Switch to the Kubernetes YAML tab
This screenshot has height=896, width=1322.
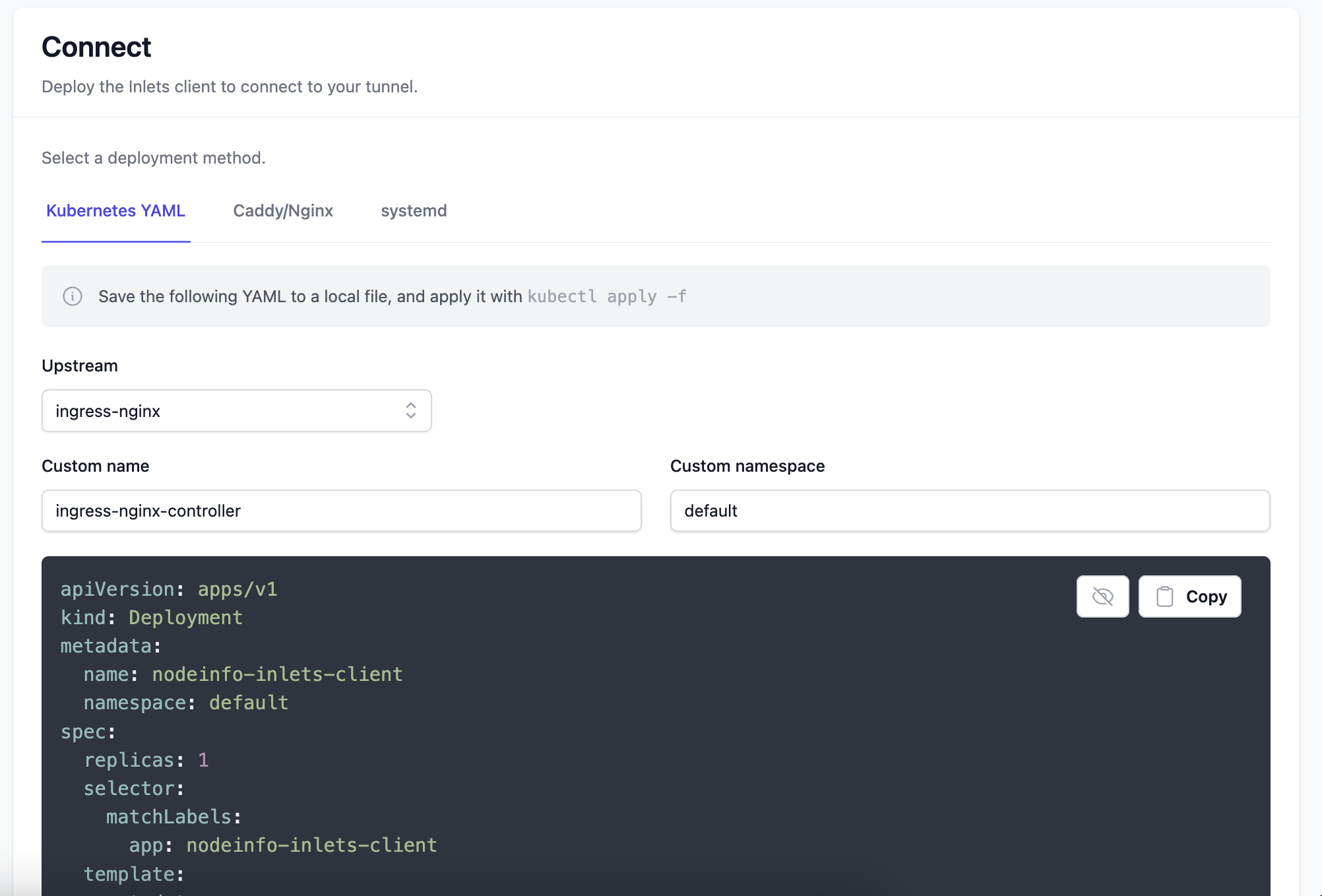(x=115, y=210)
